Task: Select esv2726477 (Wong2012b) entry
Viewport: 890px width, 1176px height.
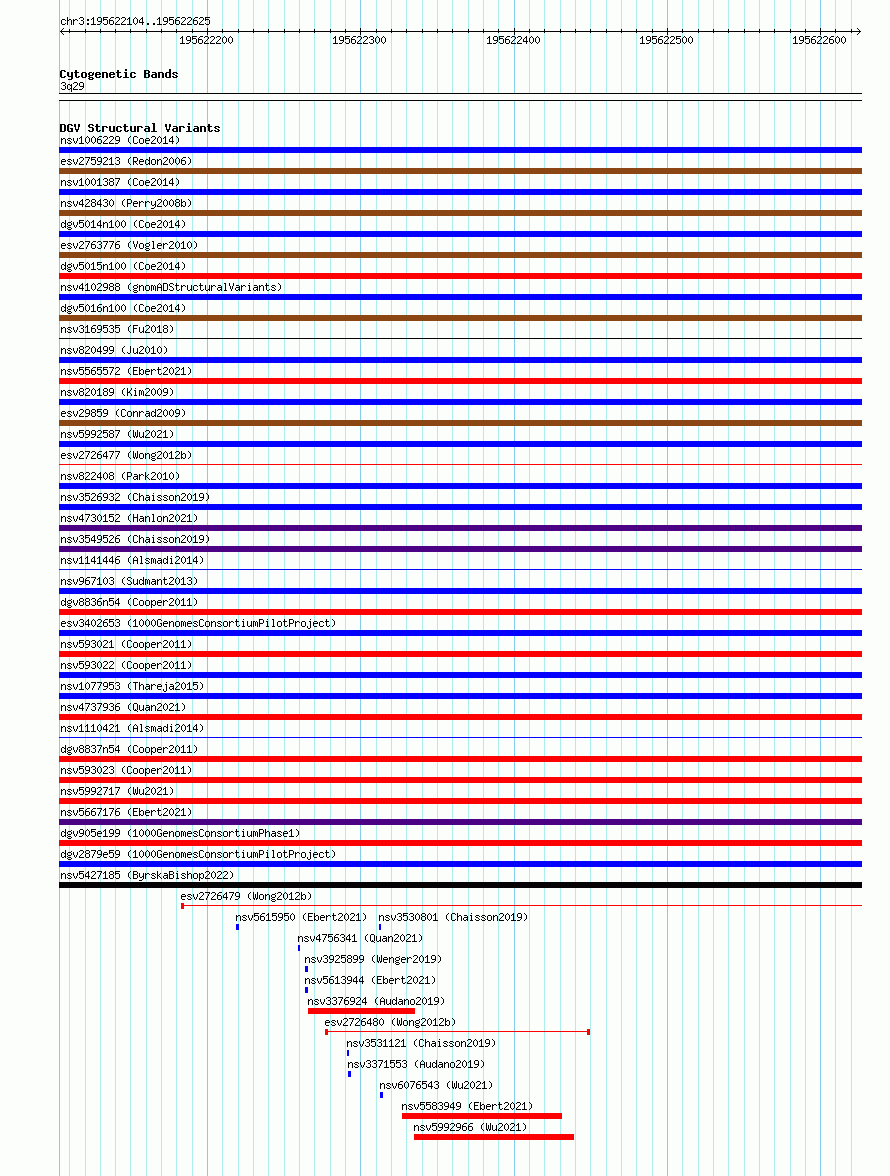Action: [x=126, y=455]
